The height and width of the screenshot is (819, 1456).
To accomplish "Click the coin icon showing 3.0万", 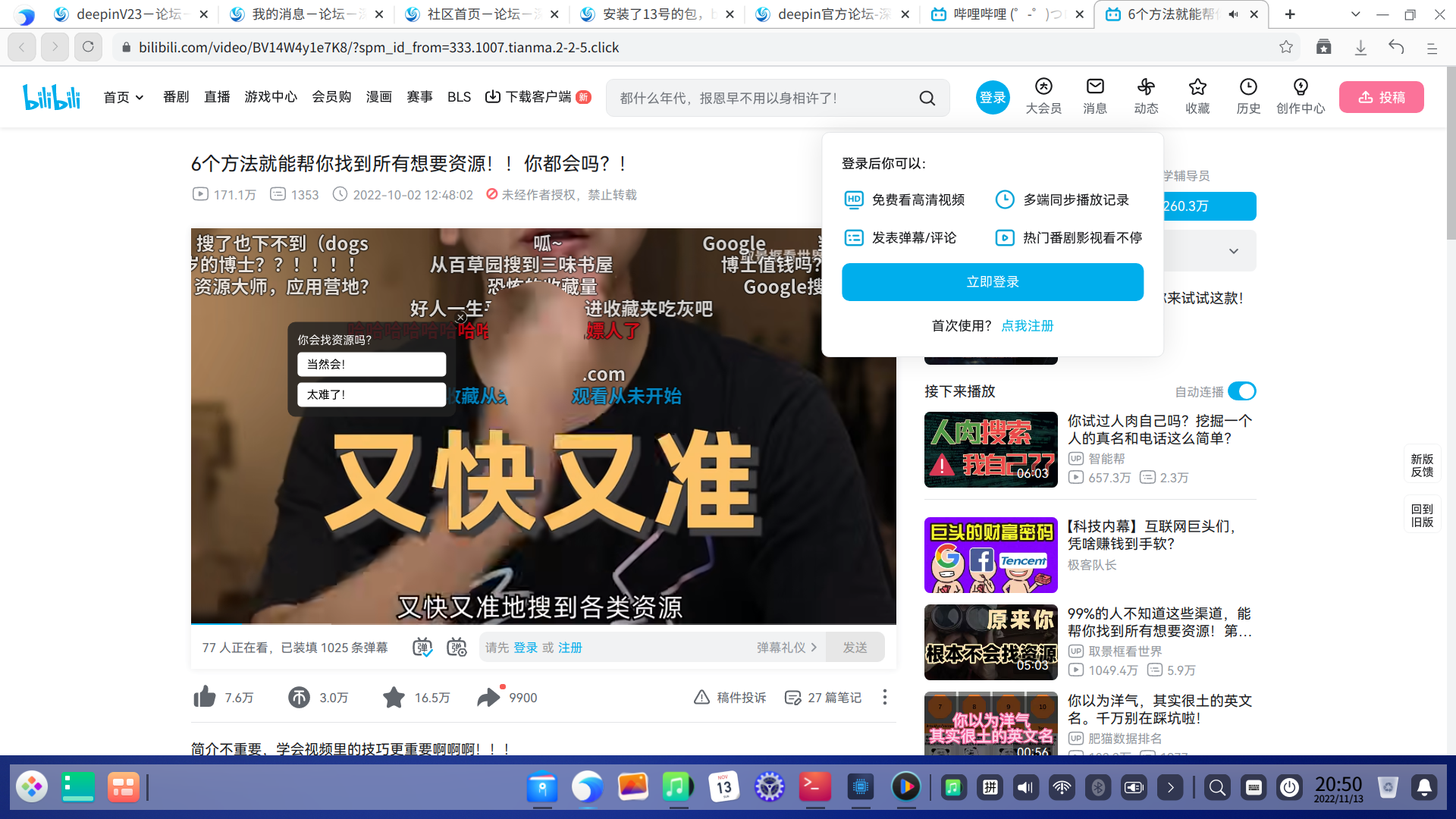I will point(299,697).
